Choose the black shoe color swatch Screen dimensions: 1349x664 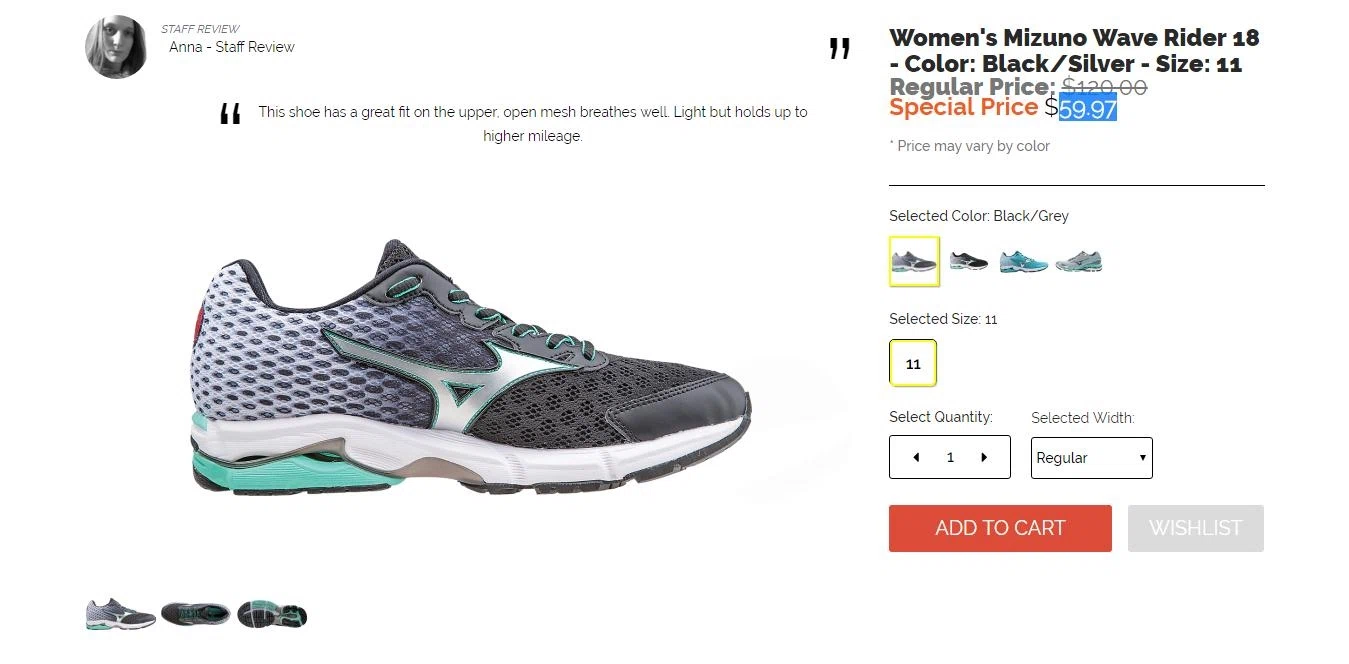[x=968, y=262]
